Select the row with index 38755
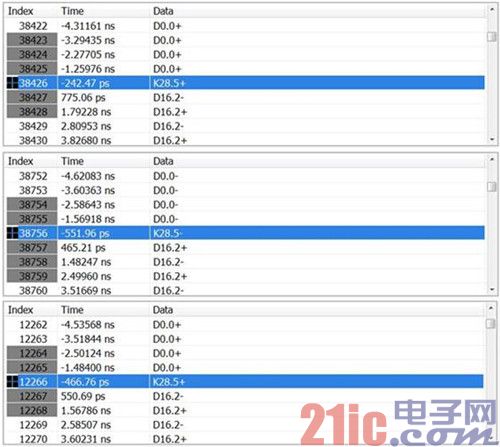 [245, 219]
